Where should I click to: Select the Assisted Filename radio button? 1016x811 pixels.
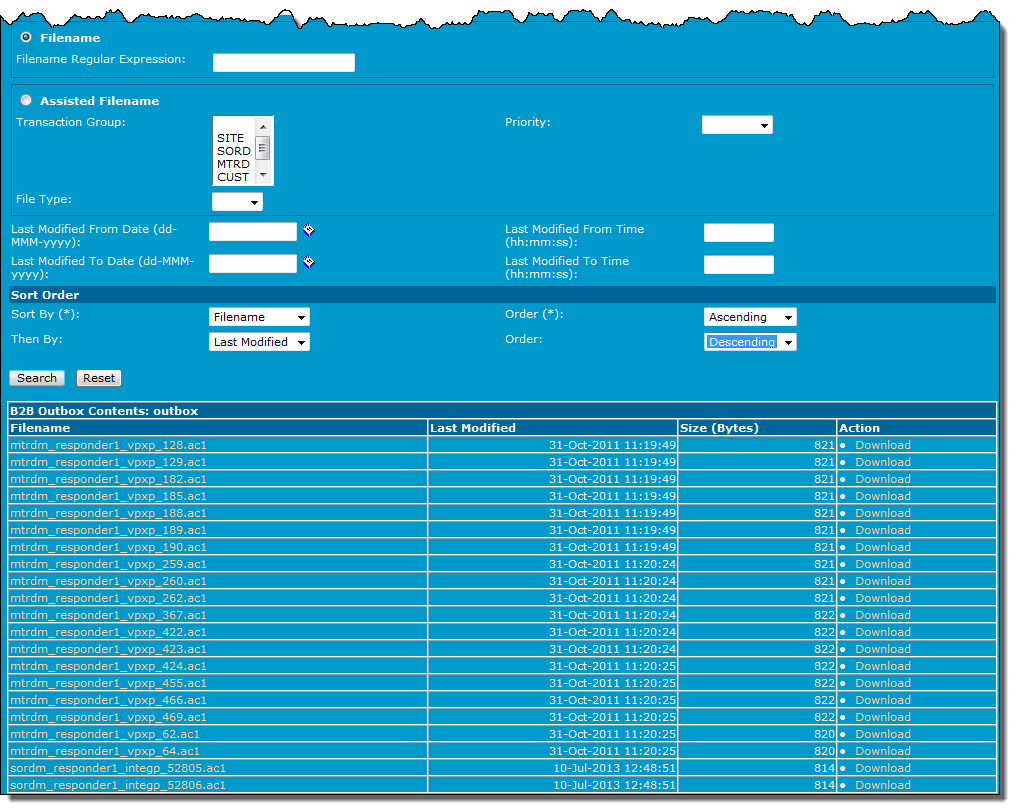pos(26,100)
